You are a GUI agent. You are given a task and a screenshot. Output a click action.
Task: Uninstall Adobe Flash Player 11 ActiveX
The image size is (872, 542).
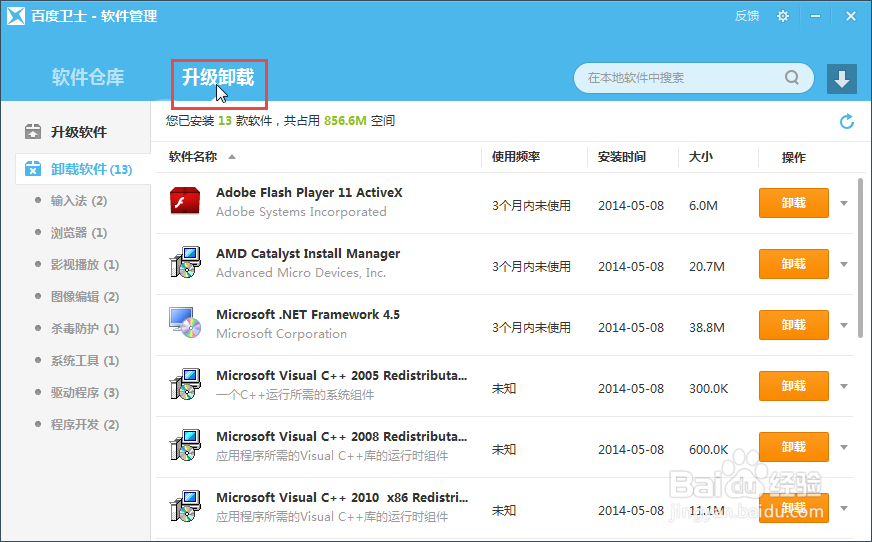point(794,203)
